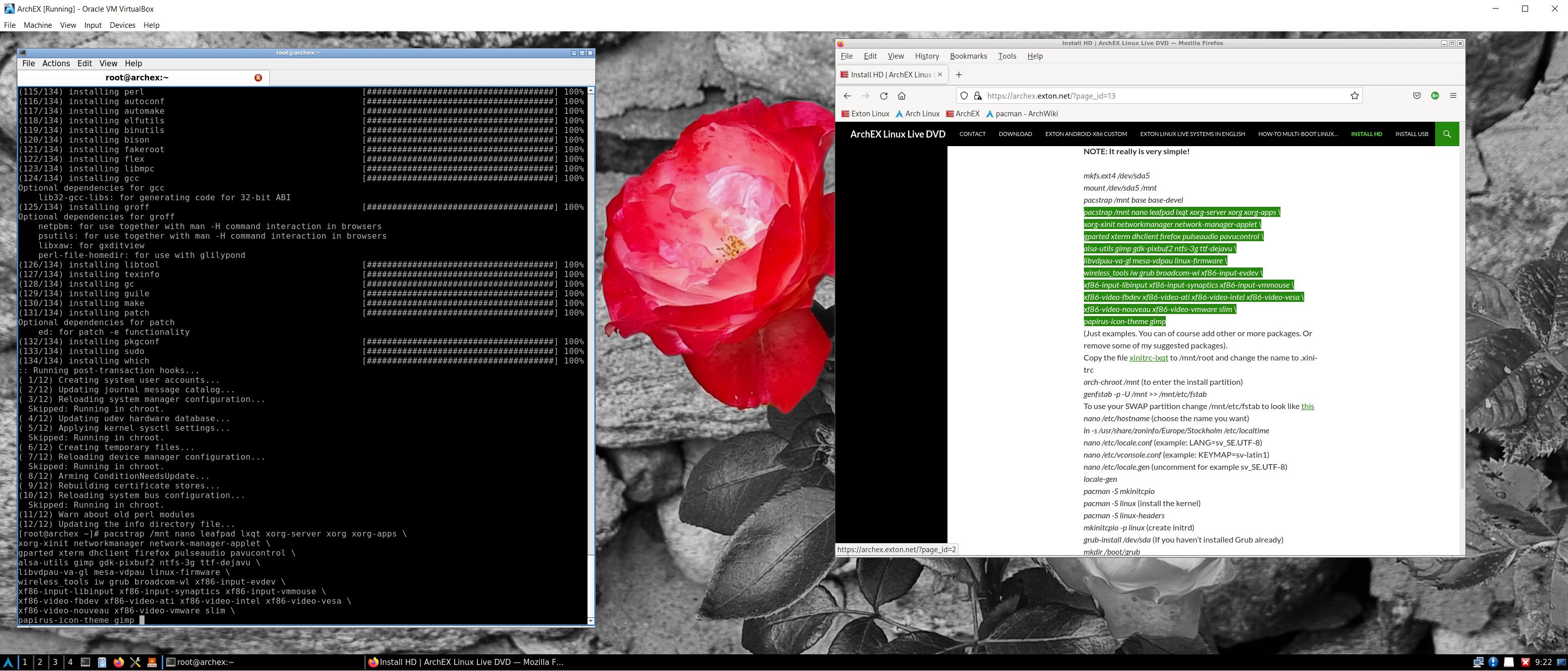Reload the page in Firefox
The height and width of the screenshot is (671, 1568).
[x=883, y=96]
